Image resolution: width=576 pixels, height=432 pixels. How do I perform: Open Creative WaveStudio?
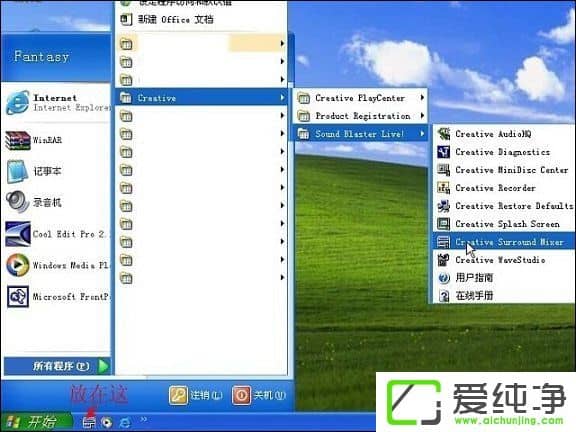(x=504, y=260)
